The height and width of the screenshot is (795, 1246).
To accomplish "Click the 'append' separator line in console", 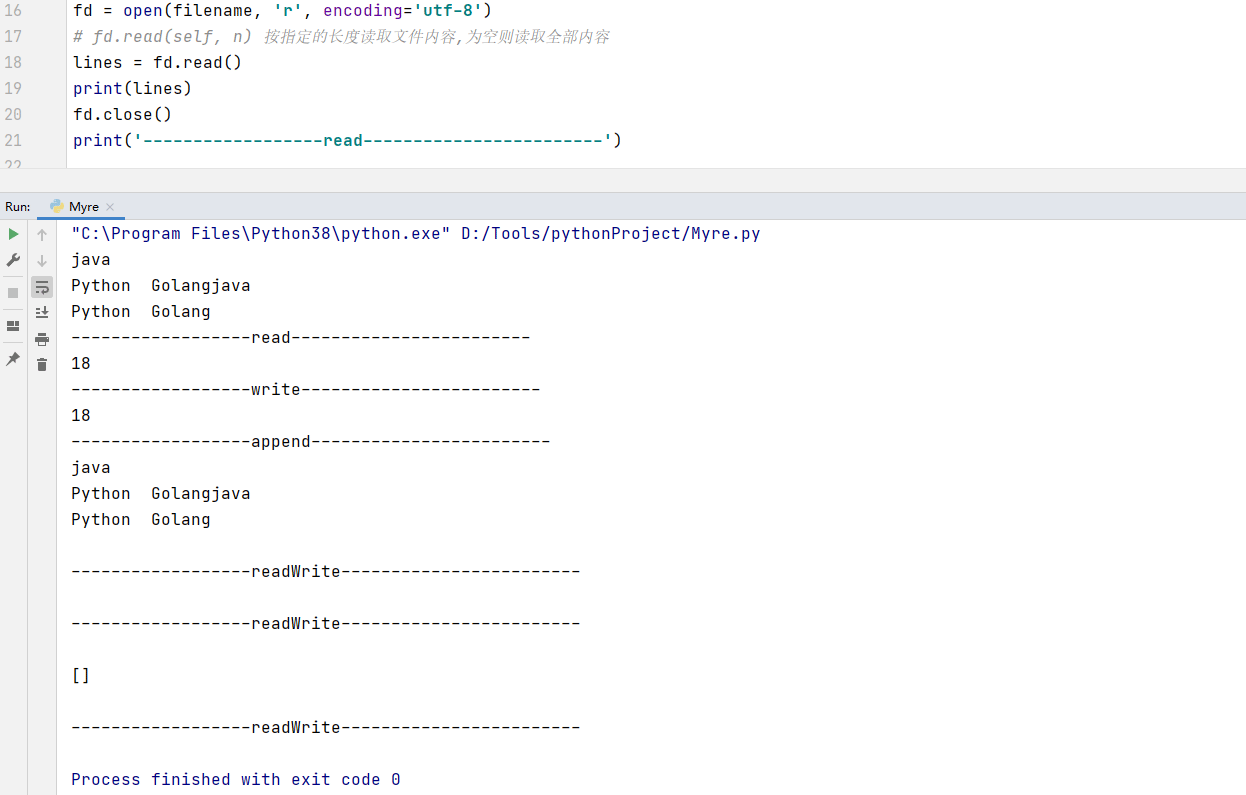I will pos(311,442).
